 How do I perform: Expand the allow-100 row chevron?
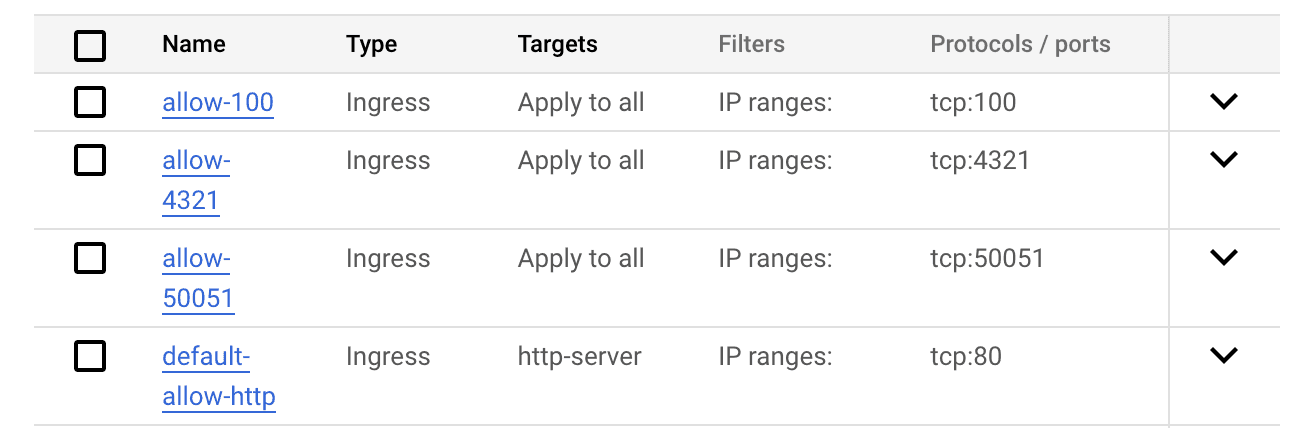point(1224,101)
